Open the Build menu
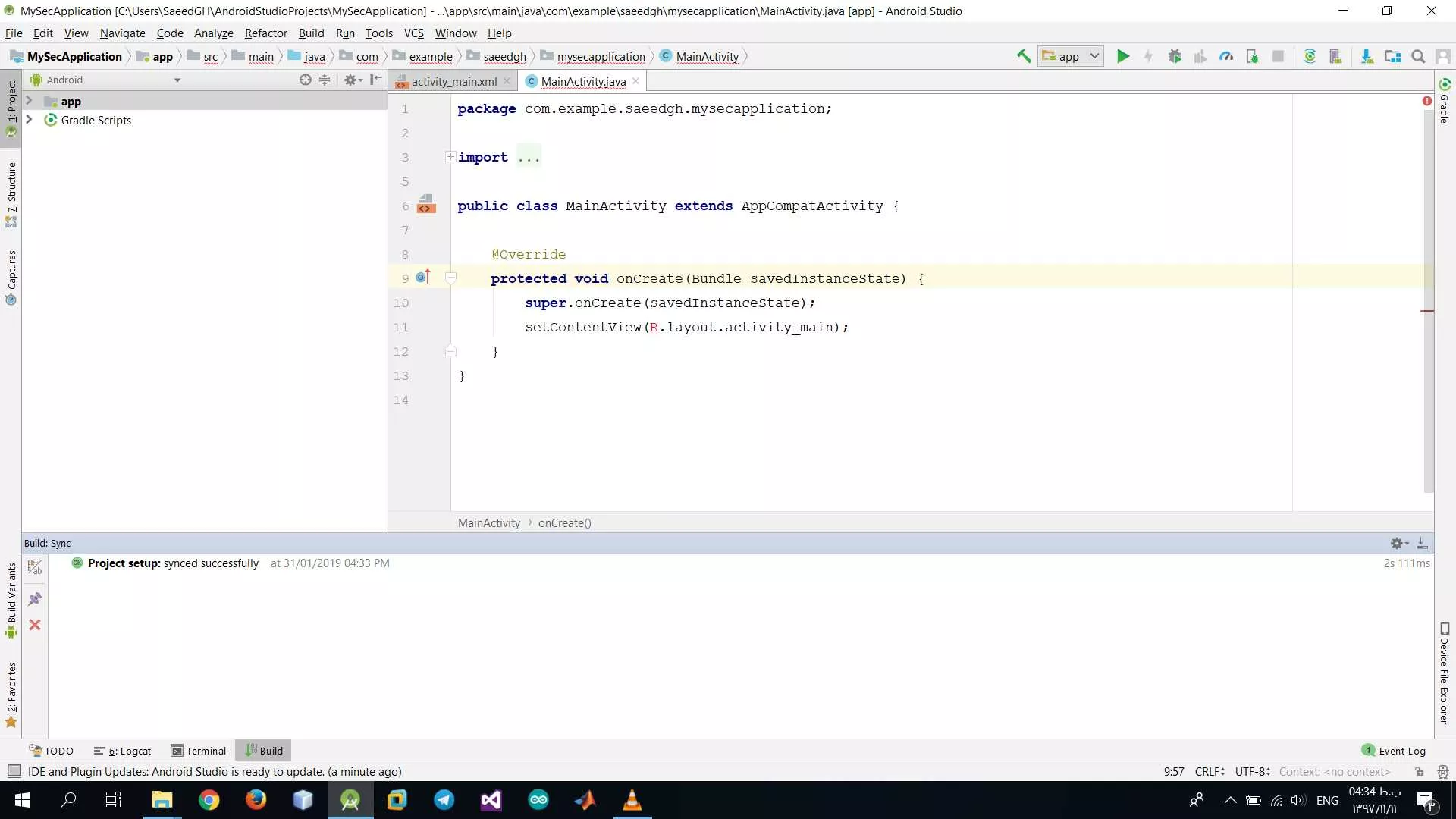 (311, 33)
